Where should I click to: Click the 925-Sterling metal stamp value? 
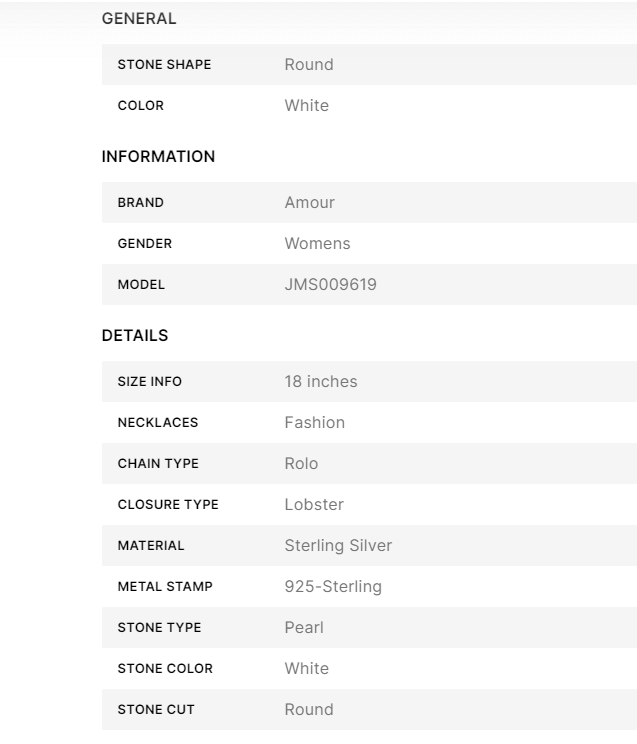click(333, 587)
